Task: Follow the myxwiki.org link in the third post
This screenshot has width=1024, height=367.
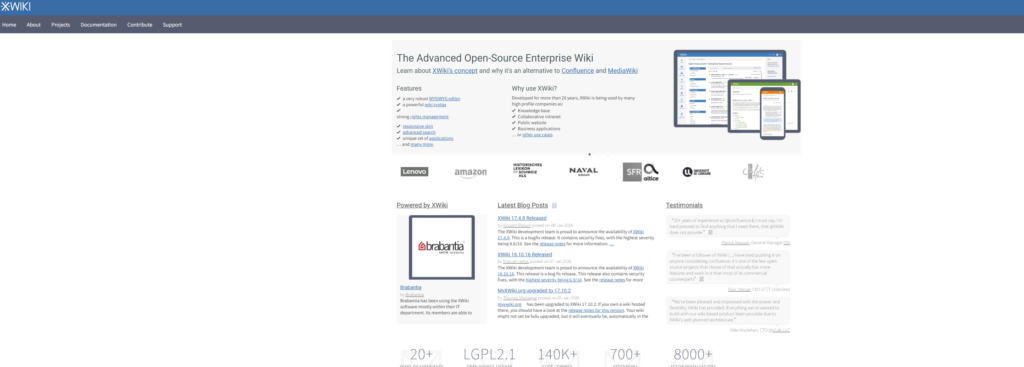Action: click(x=509, y=304)
